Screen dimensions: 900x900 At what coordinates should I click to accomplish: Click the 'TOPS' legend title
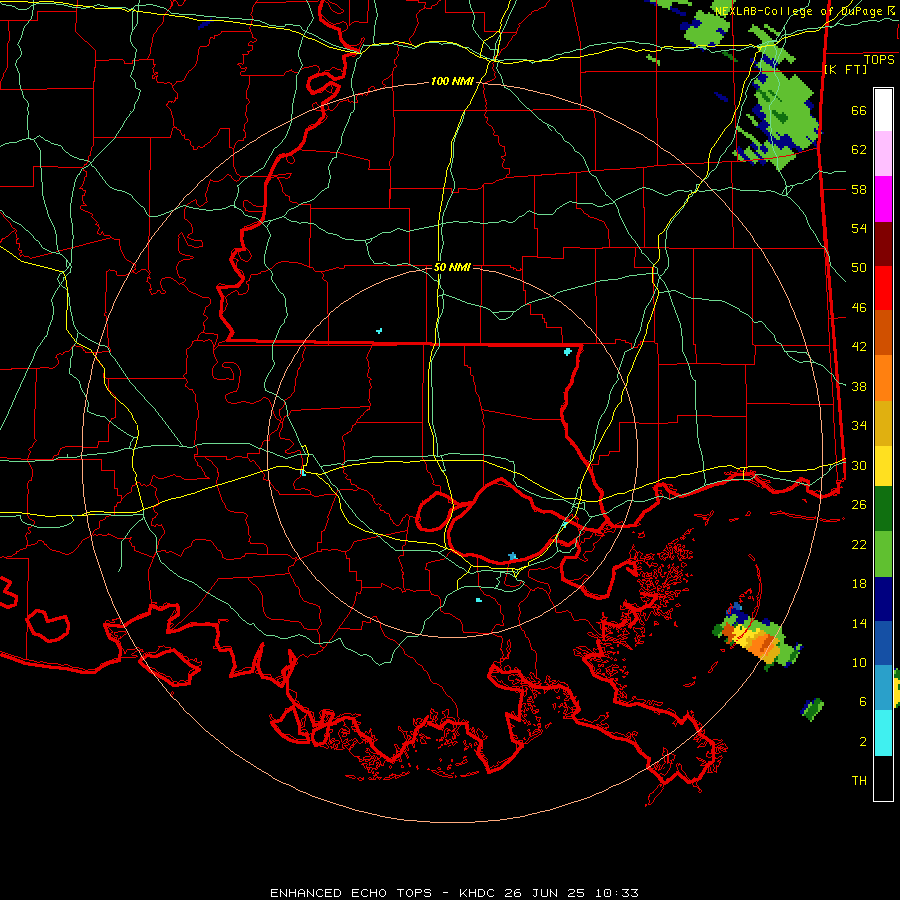coord(879,60)
